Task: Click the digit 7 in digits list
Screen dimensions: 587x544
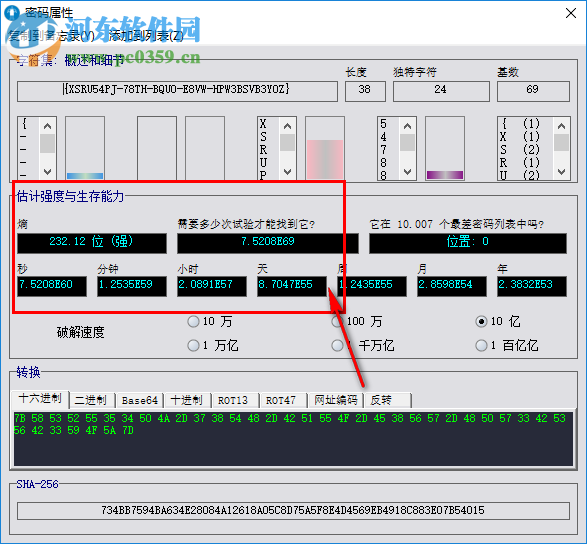Action: pos(383,149)
